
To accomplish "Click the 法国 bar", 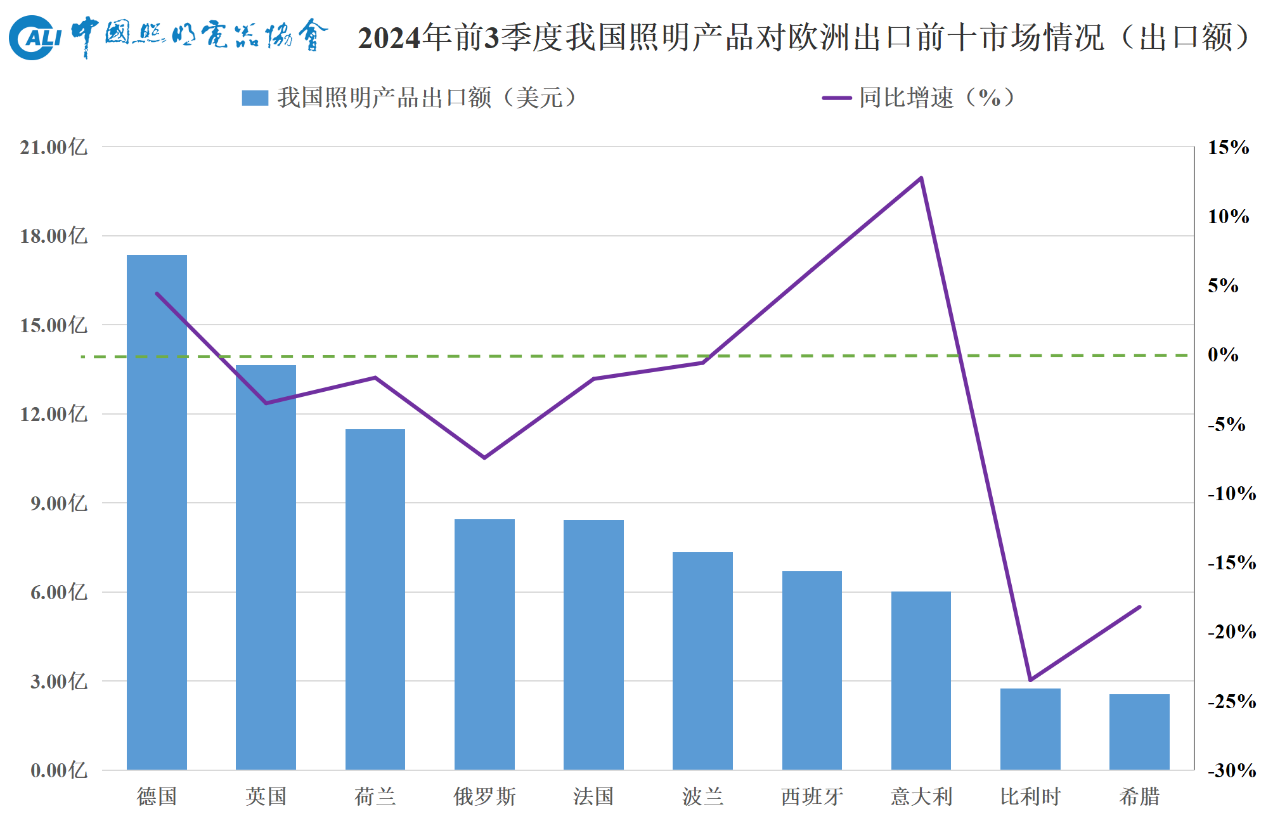I will click(x=593, y=645).
